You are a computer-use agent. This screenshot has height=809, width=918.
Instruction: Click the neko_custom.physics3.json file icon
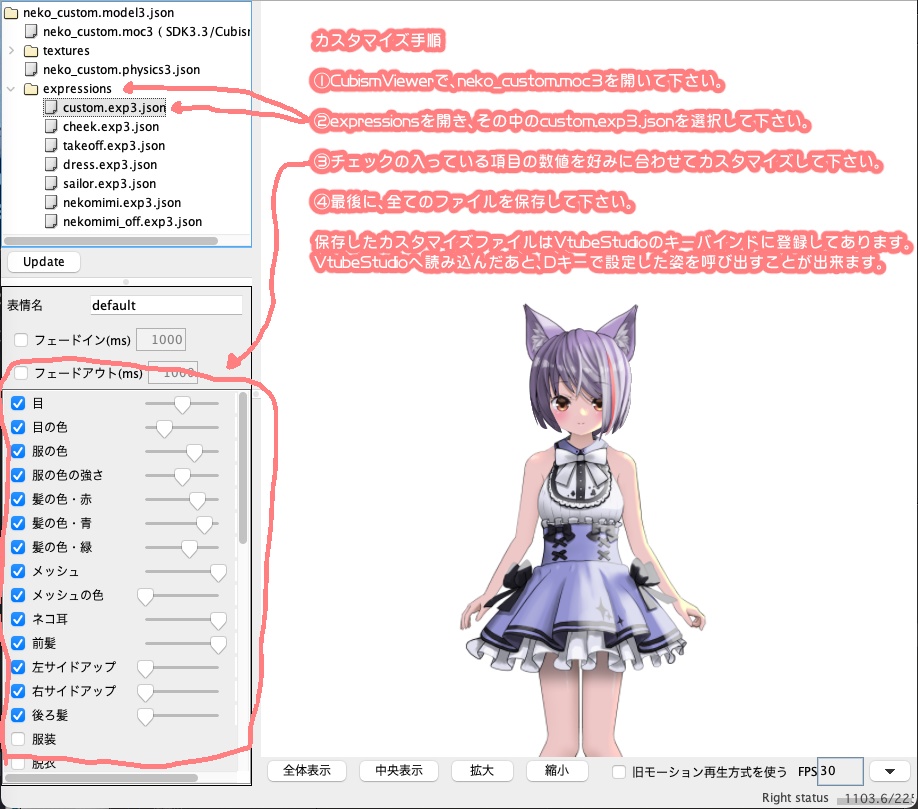coord(31,70)
